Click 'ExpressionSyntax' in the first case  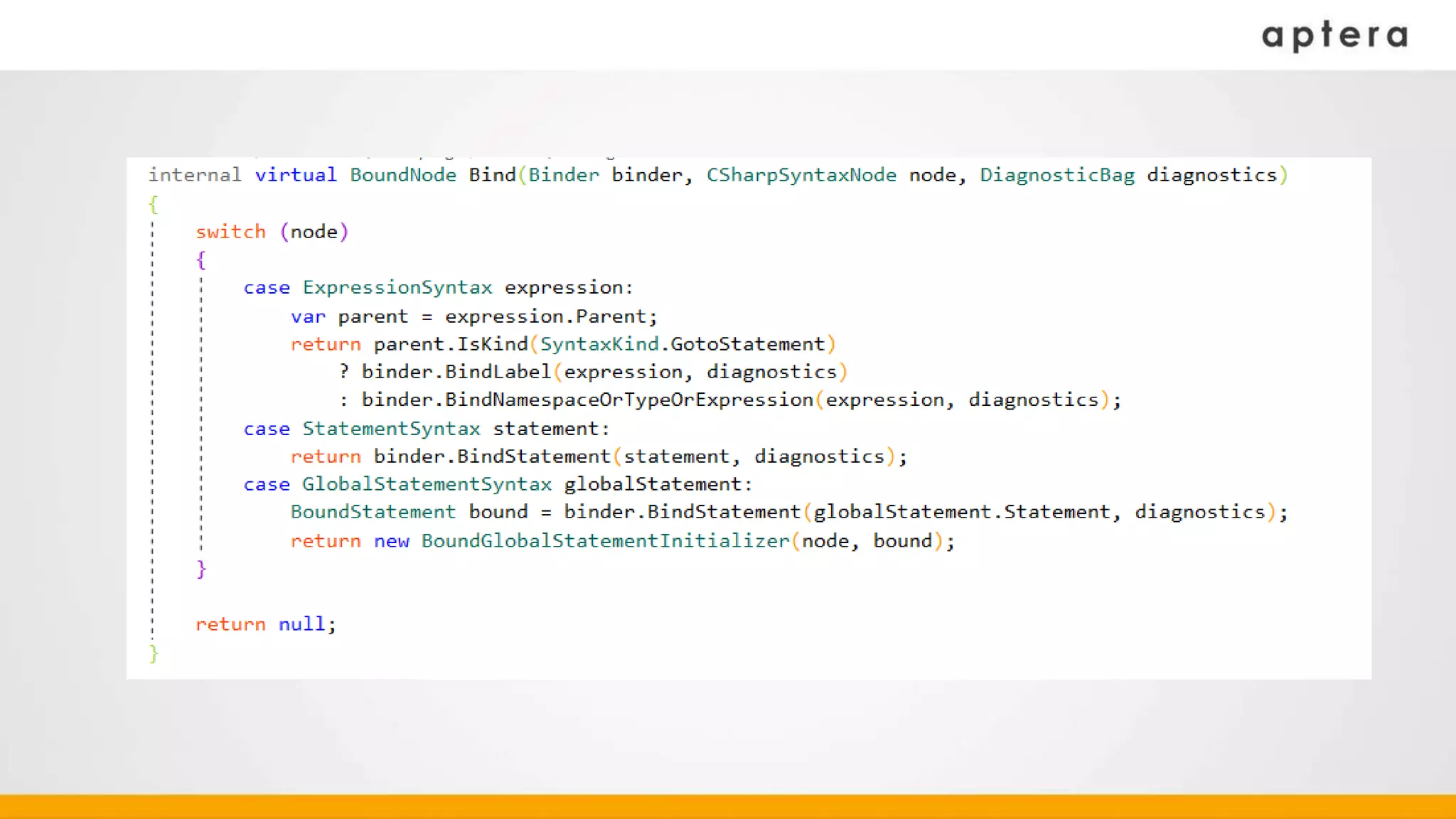pos(397,287)
